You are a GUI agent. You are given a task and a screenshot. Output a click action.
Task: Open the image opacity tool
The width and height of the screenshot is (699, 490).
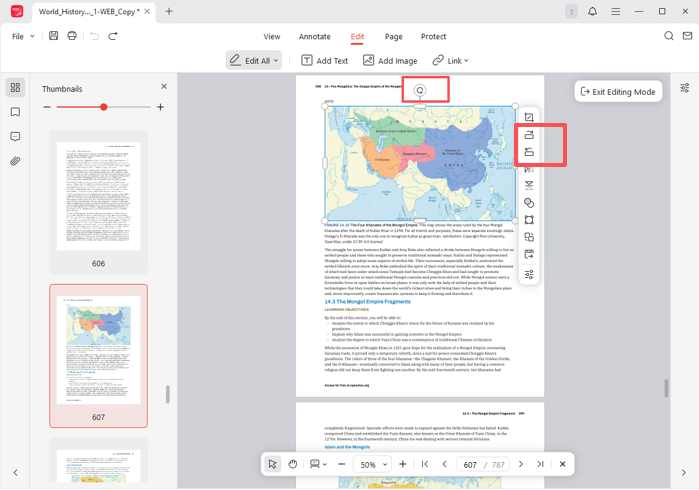coord(529,203)
